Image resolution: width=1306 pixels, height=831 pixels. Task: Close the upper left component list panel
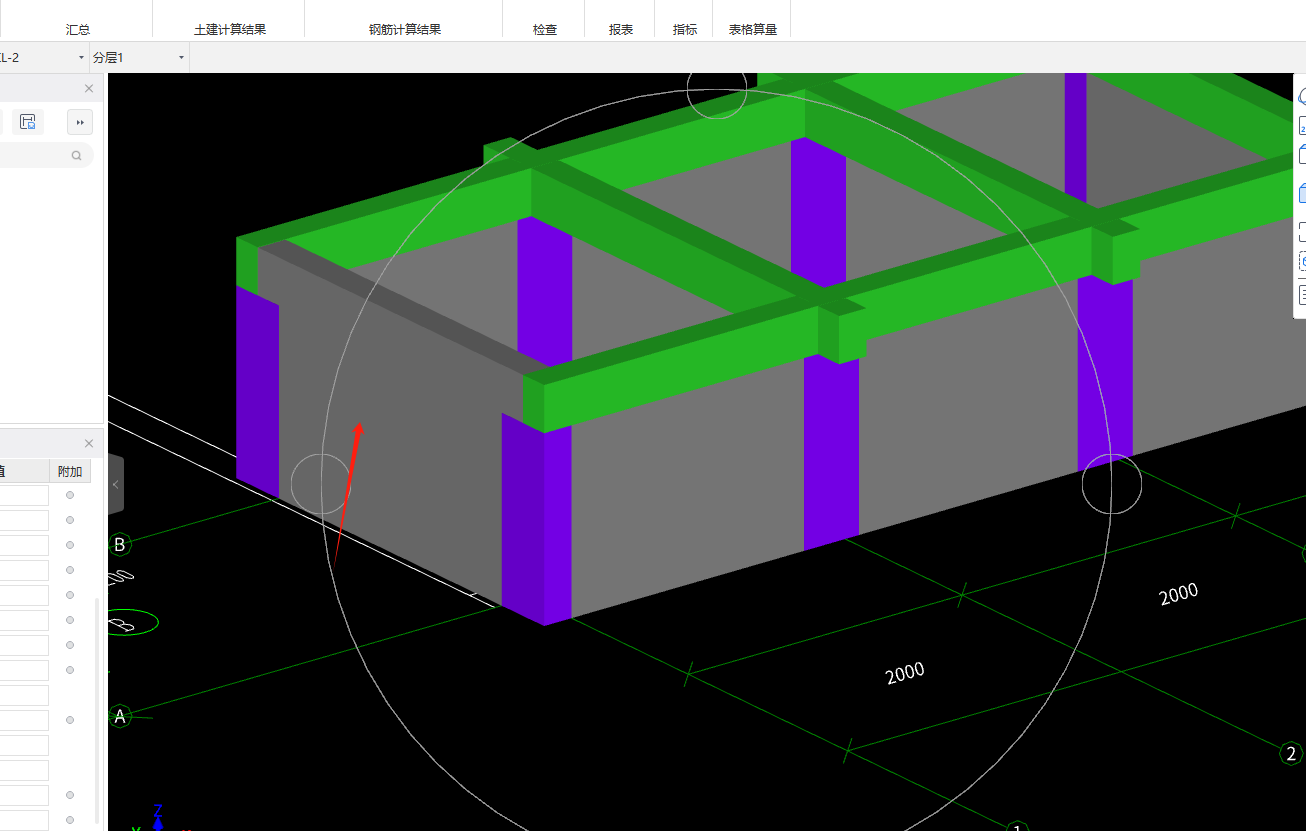89,88
